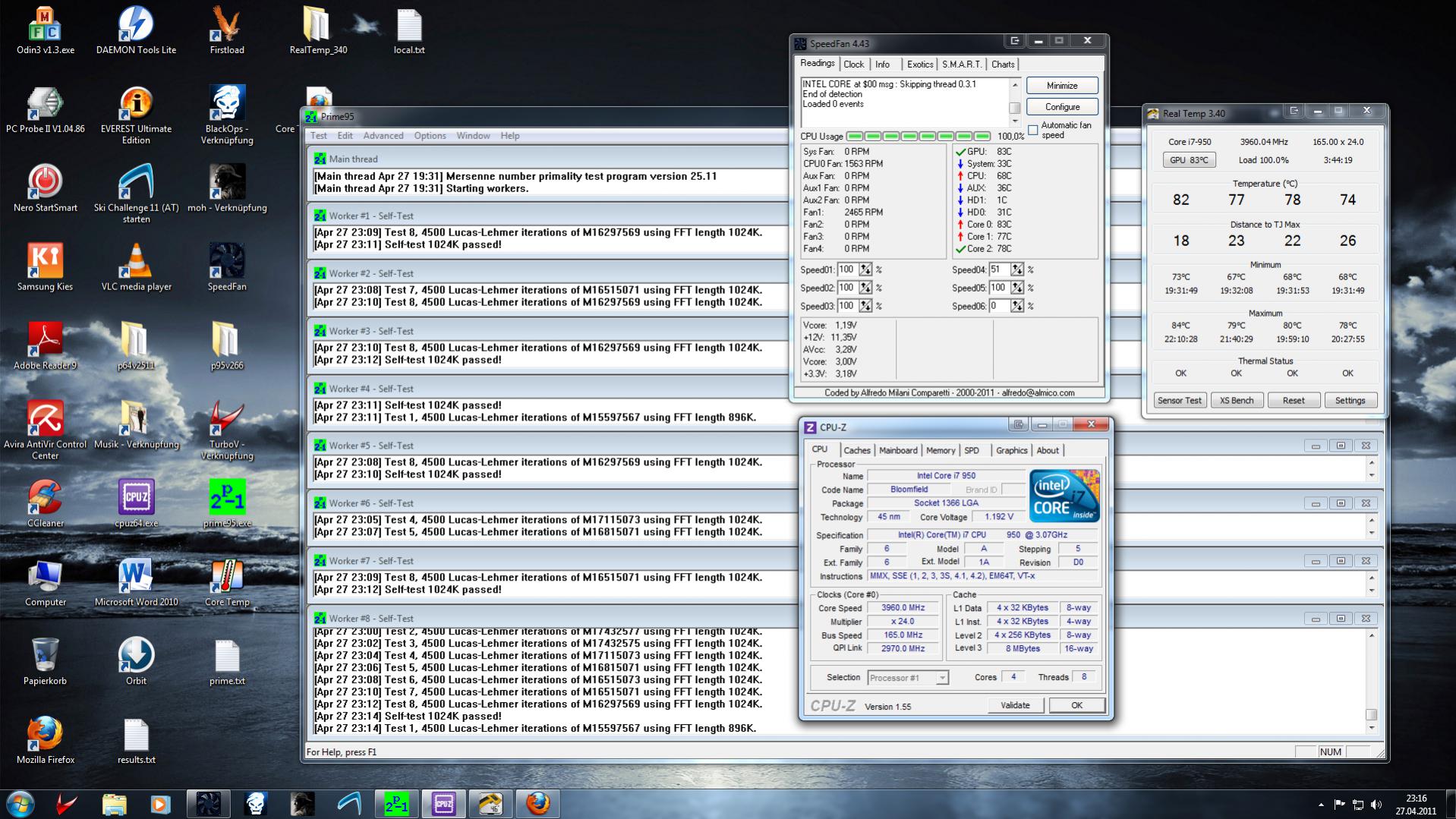Launch cpuz64.exe desktop icon
Screen dimensions: 1456x819
[136, 504]
